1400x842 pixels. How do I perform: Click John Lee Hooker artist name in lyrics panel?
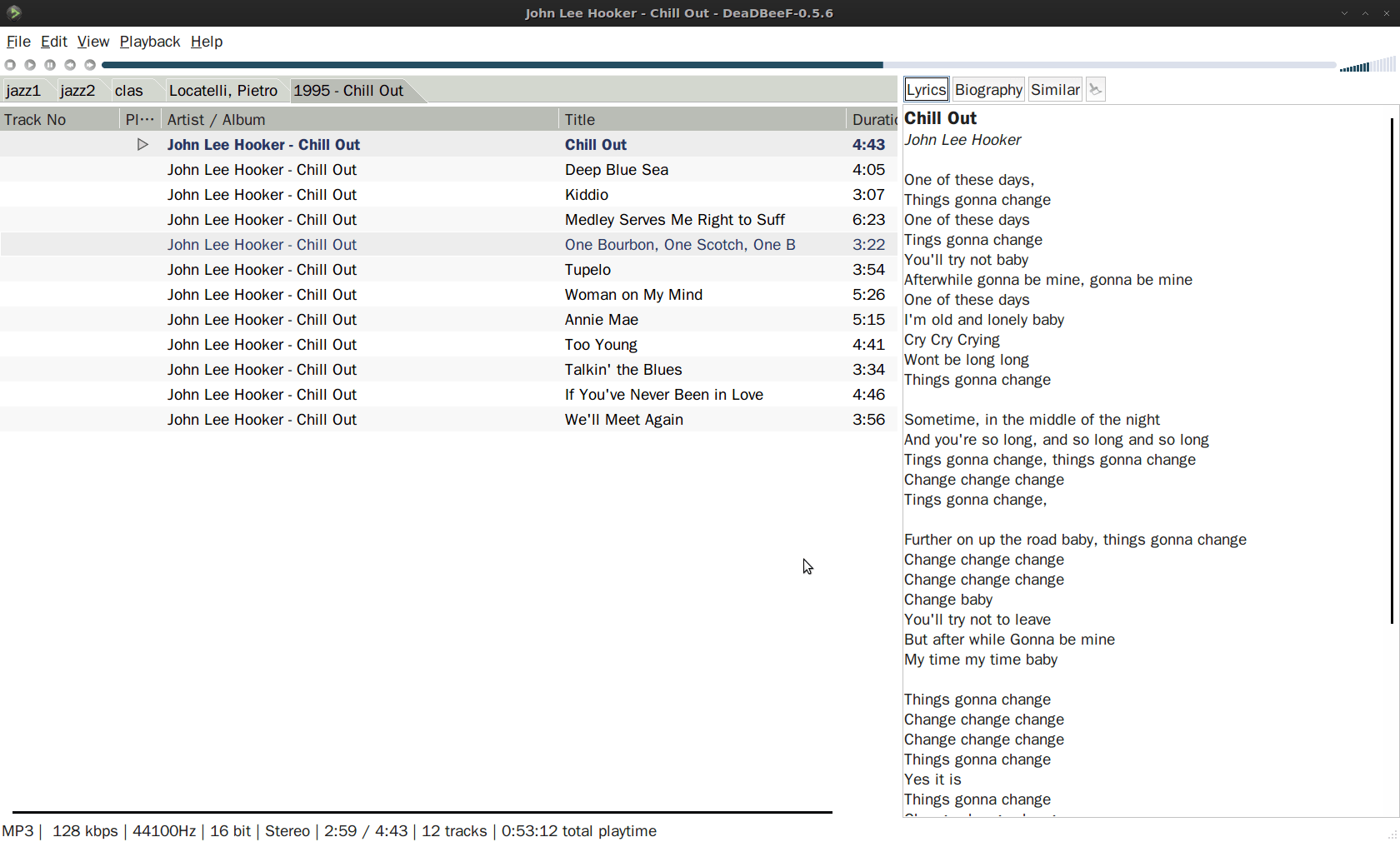962,140
